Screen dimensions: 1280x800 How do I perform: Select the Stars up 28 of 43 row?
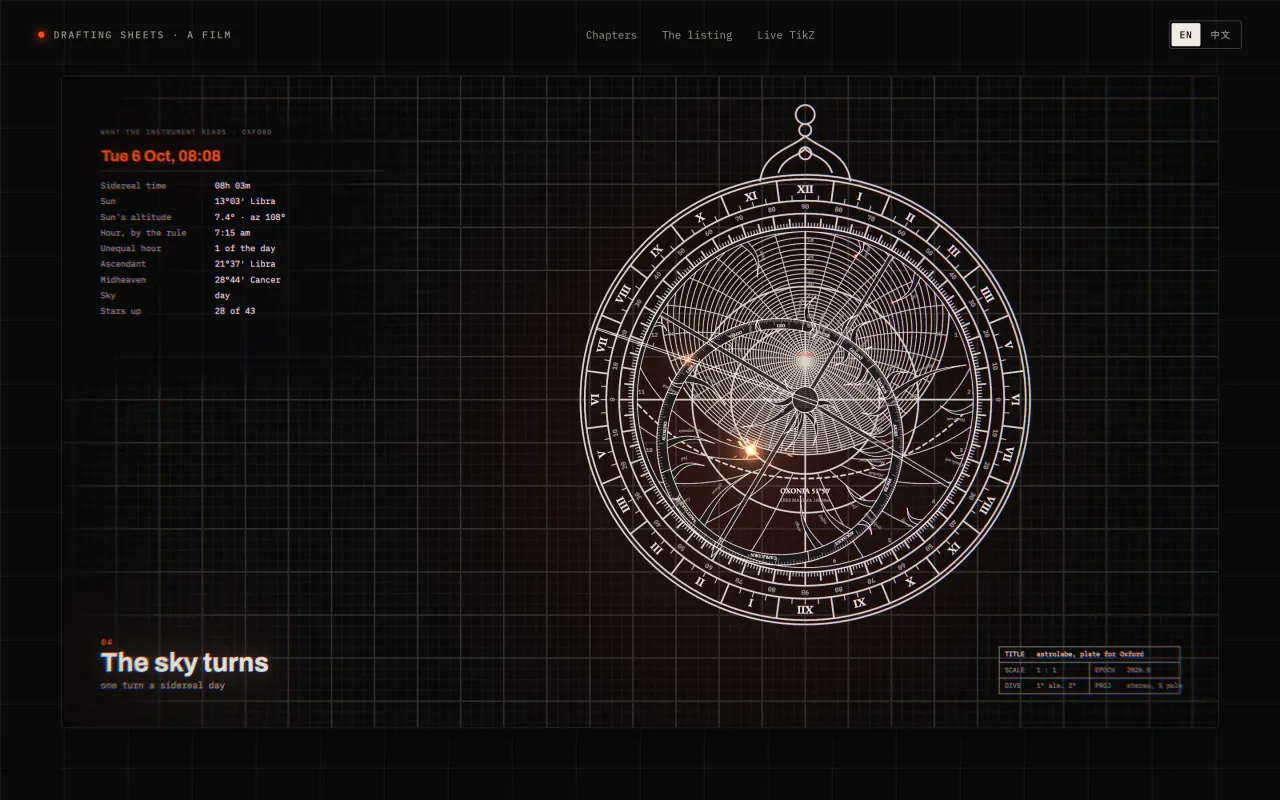178,311
